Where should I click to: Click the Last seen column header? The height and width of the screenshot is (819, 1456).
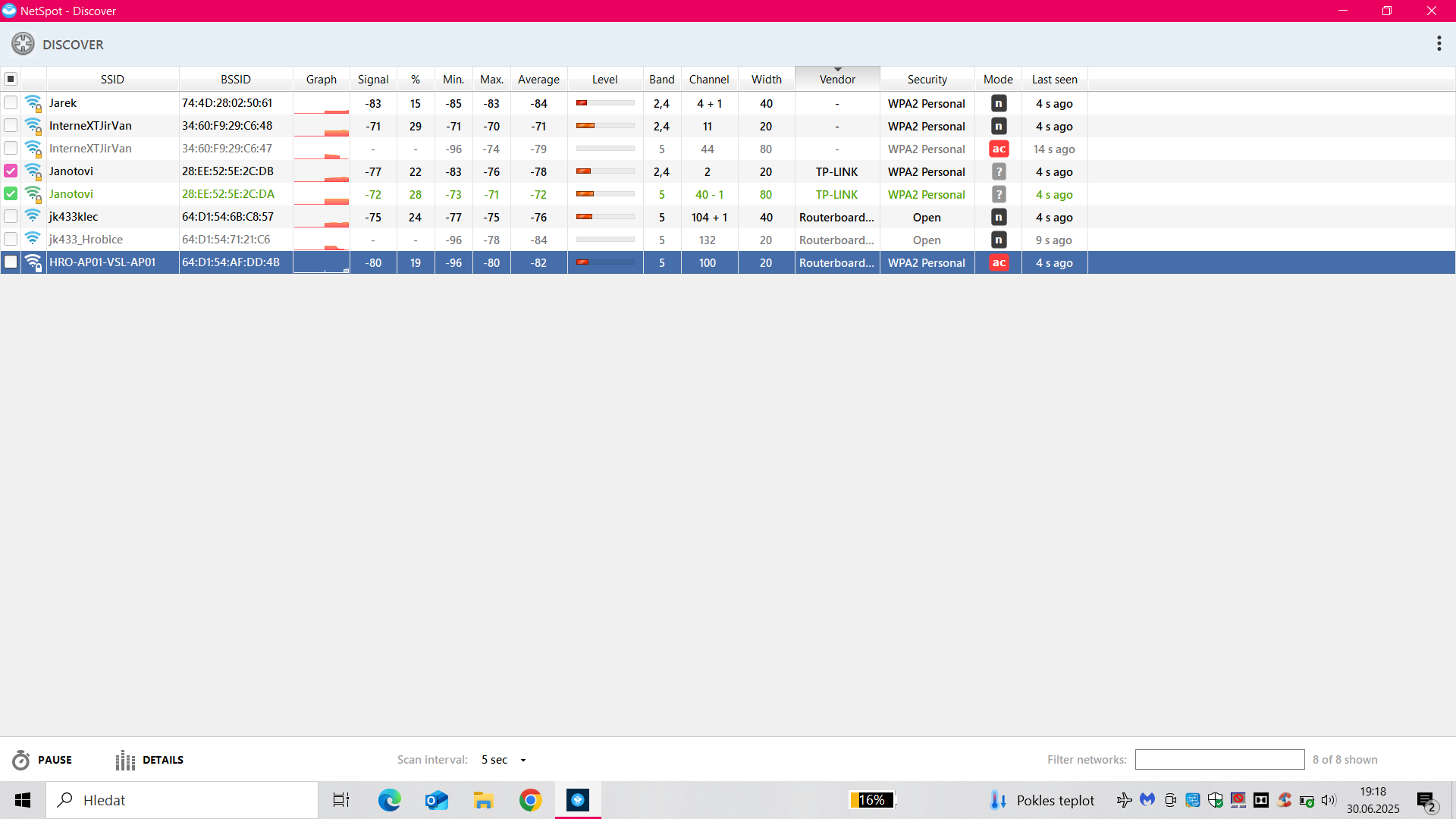click(1054, 79)
